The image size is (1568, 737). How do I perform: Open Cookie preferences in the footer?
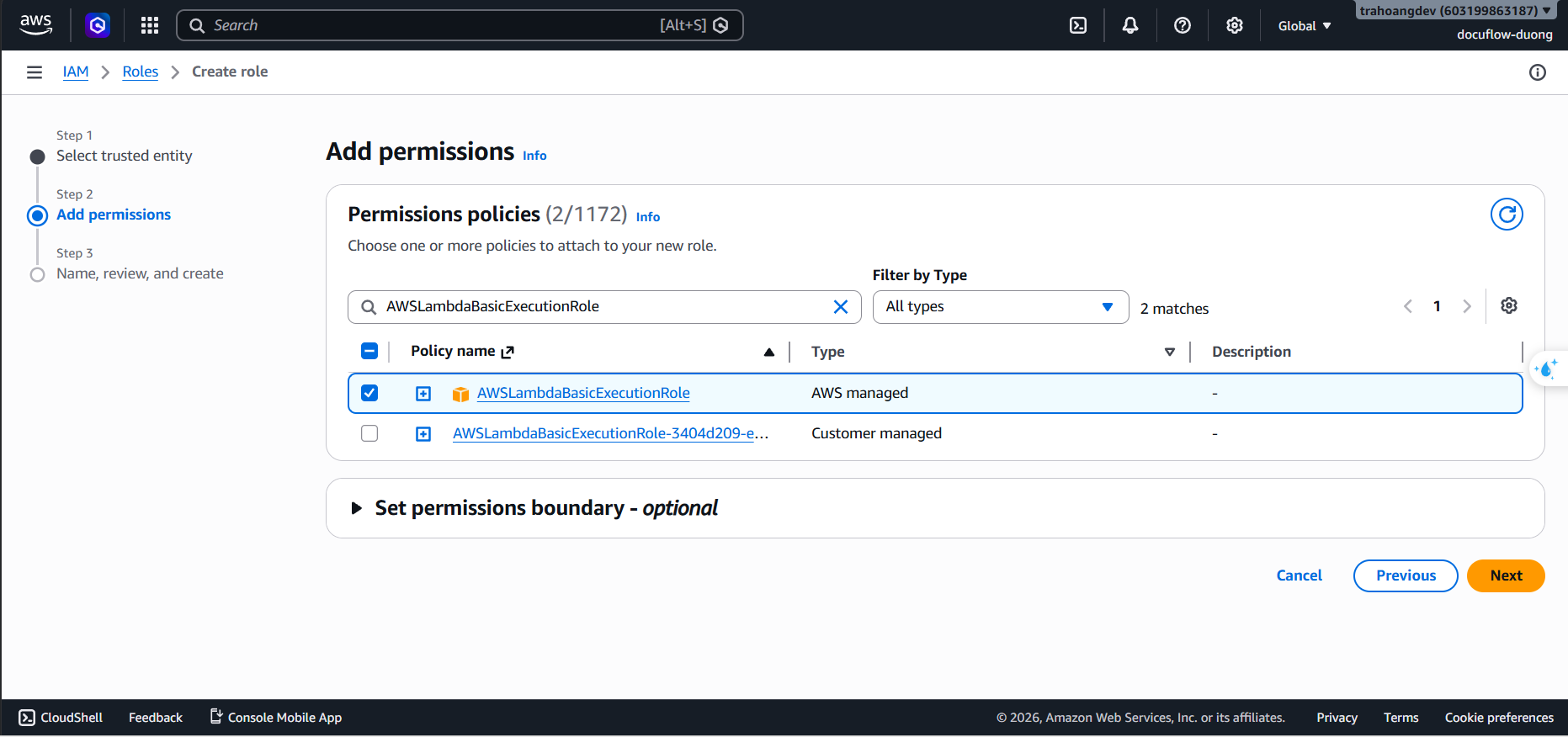pos(1499,718)
